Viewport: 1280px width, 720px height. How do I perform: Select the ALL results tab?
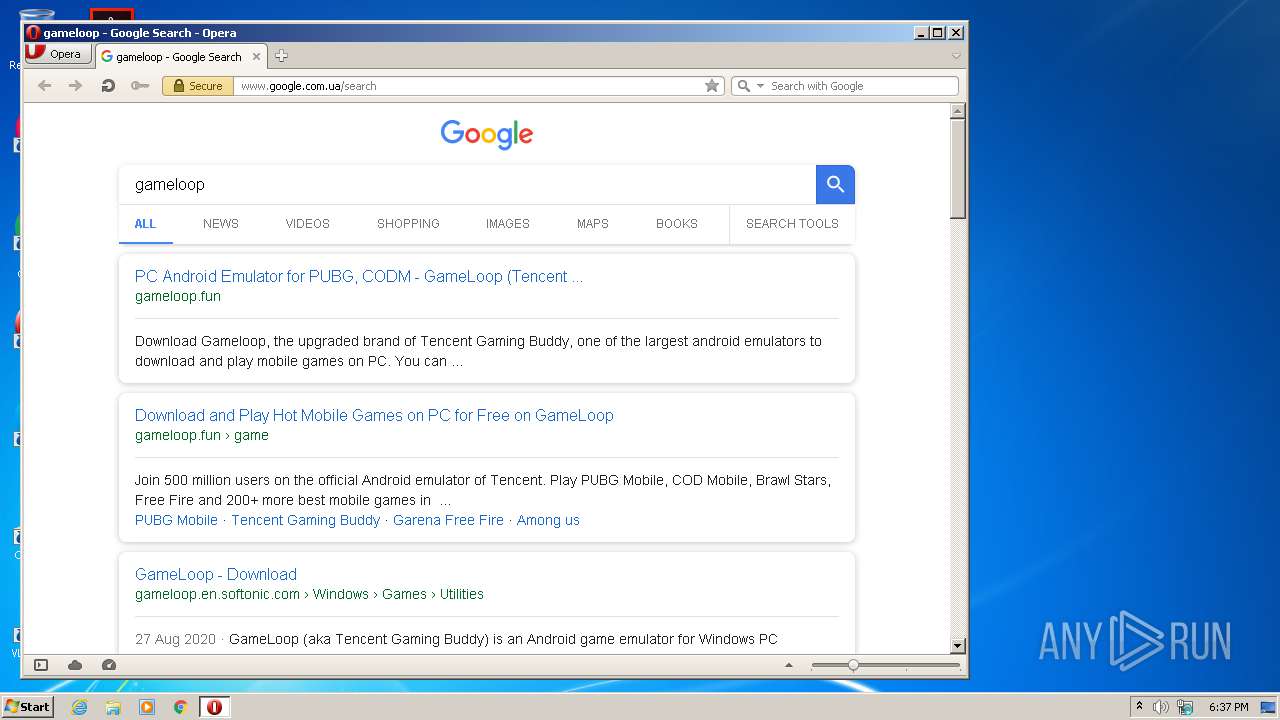click(146, 224)
